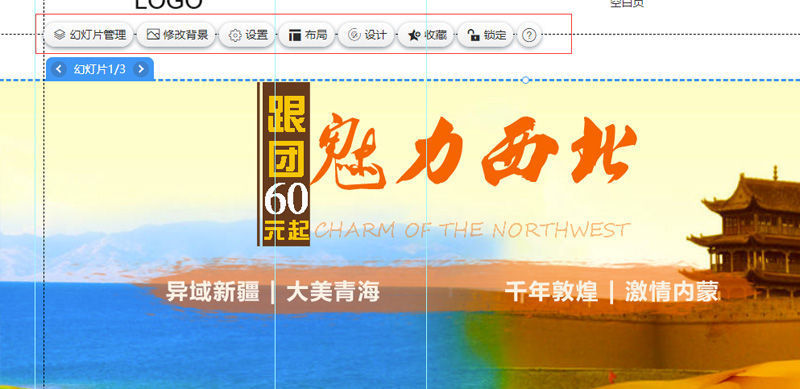This screenshot has height=389, width=800.
Task: Click the round handle on dashed border
Action: tap(526, 80)
